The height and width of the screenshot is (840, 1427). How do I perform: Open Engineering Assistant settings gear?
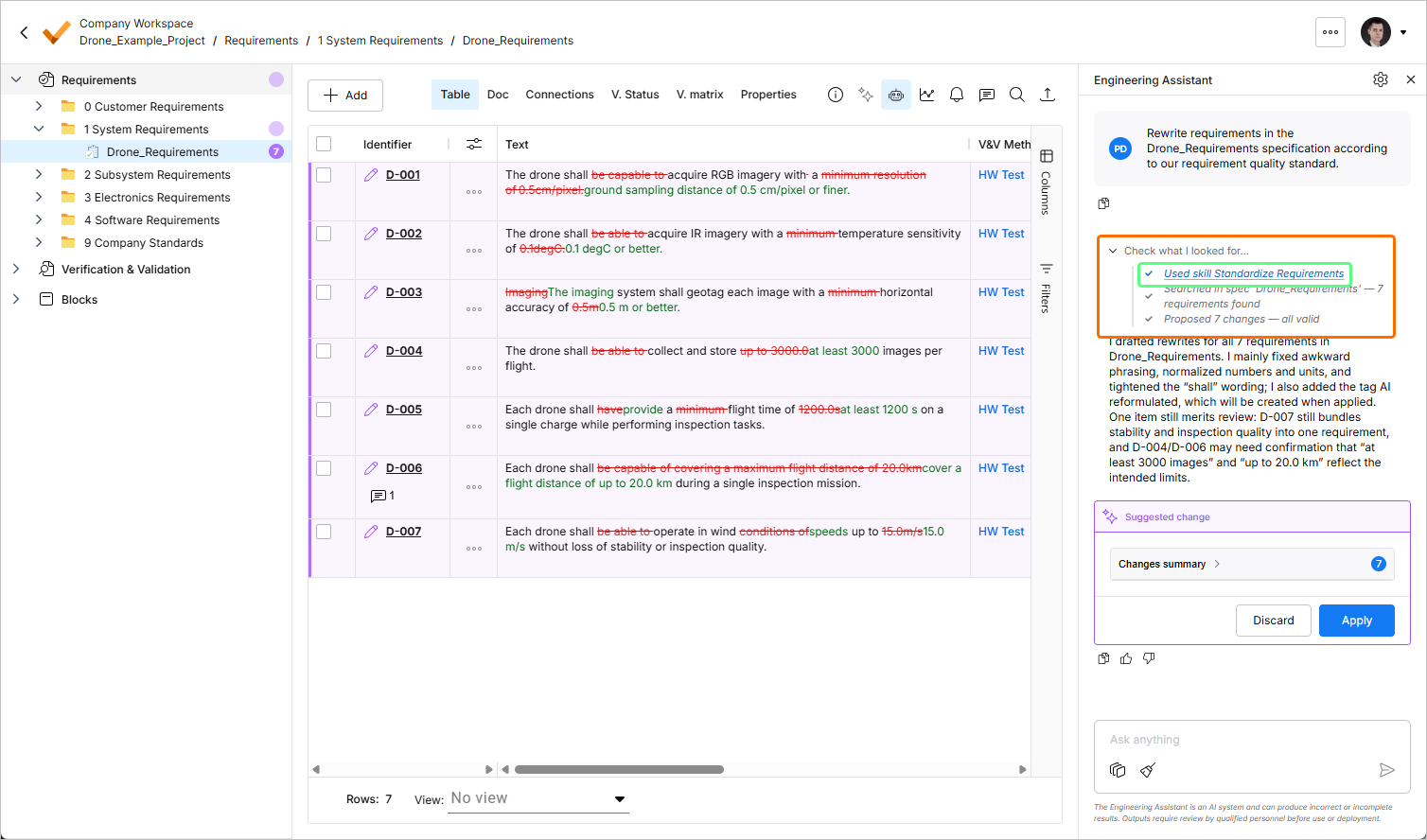click(1381, 79)
